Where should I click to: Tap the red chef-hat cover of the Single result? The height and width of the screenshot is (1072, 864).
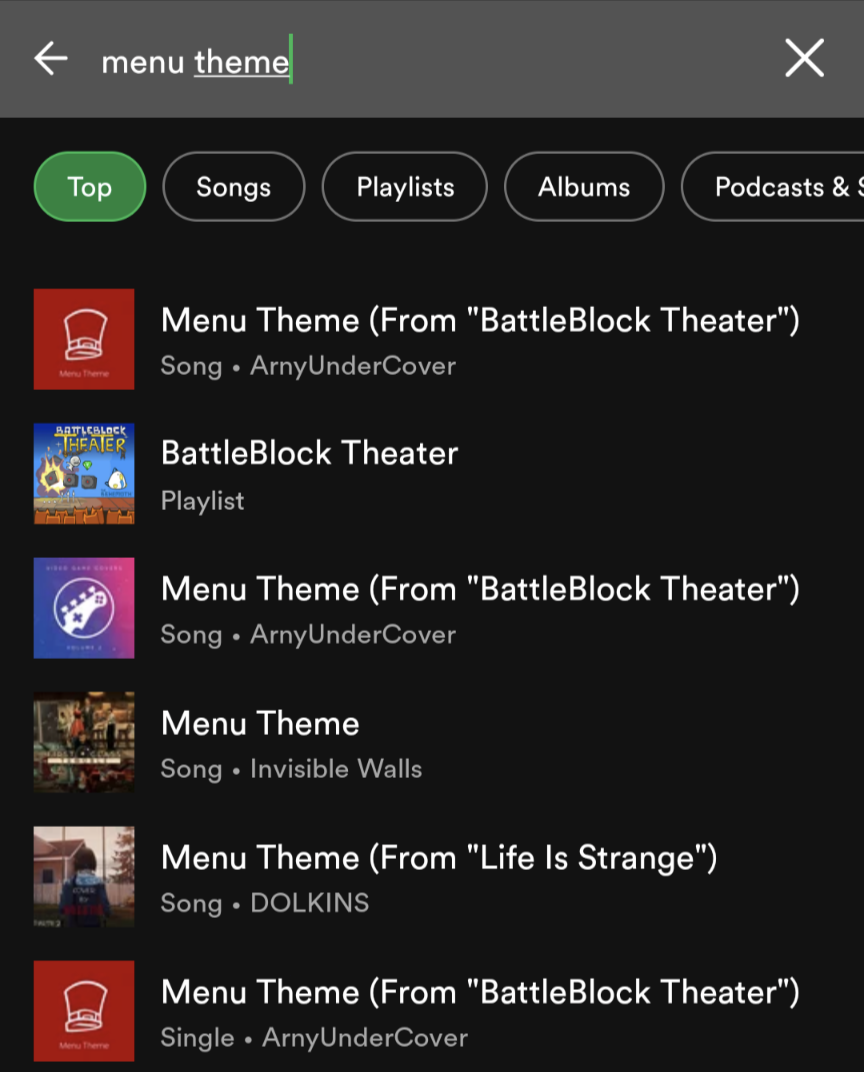[x=84, y=1011]
